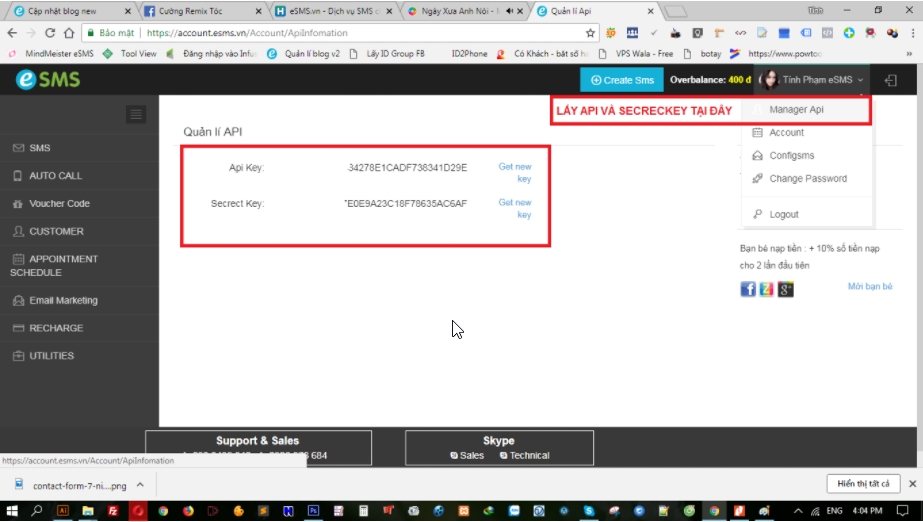Click the eSMS logo in header
This screenshot has height=522, width=923.
click(x=48, y=80)
